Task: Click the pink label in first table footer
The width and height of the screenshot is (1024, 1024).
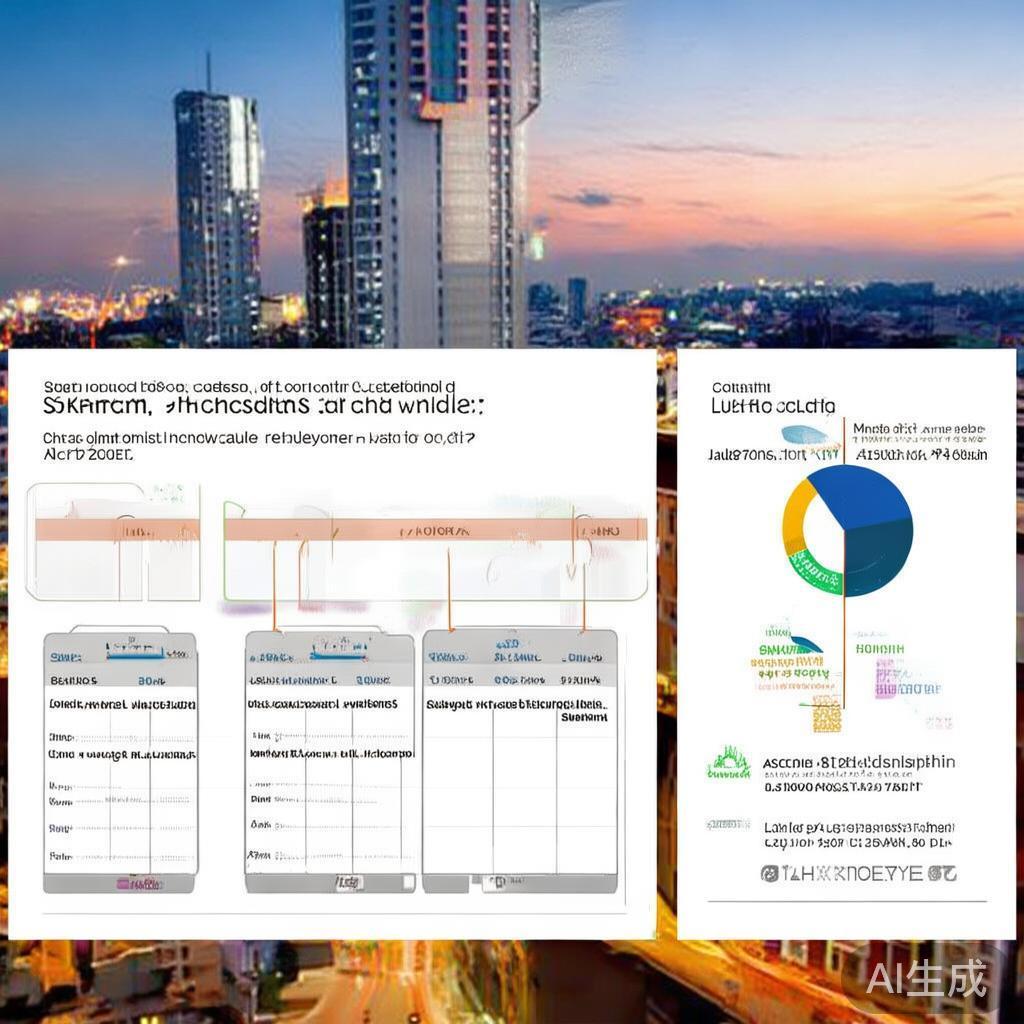Action: tap(138, 884)
